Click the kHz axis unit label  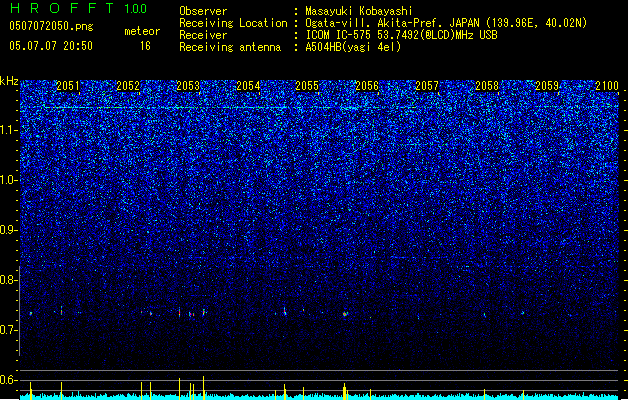(x=9, y=81)
